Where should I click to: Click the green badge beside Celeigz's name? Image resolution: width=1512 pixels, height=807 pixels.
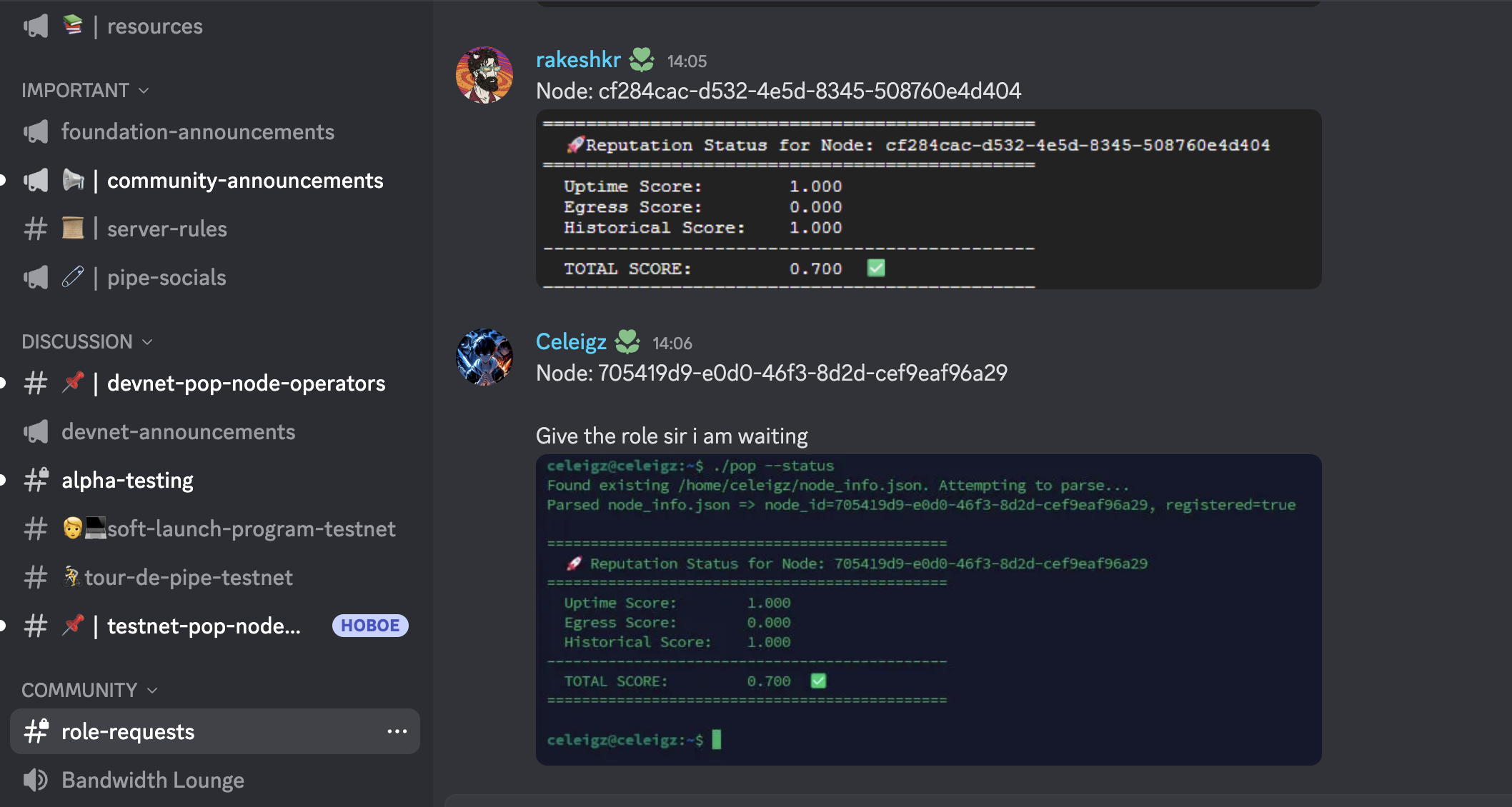click(x=627, y=342)
